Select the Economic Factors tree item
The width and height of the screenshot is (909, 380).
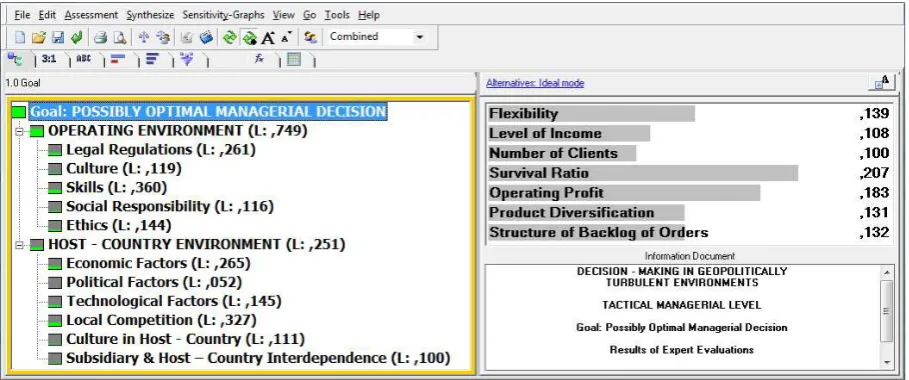[x=158, y=263]
